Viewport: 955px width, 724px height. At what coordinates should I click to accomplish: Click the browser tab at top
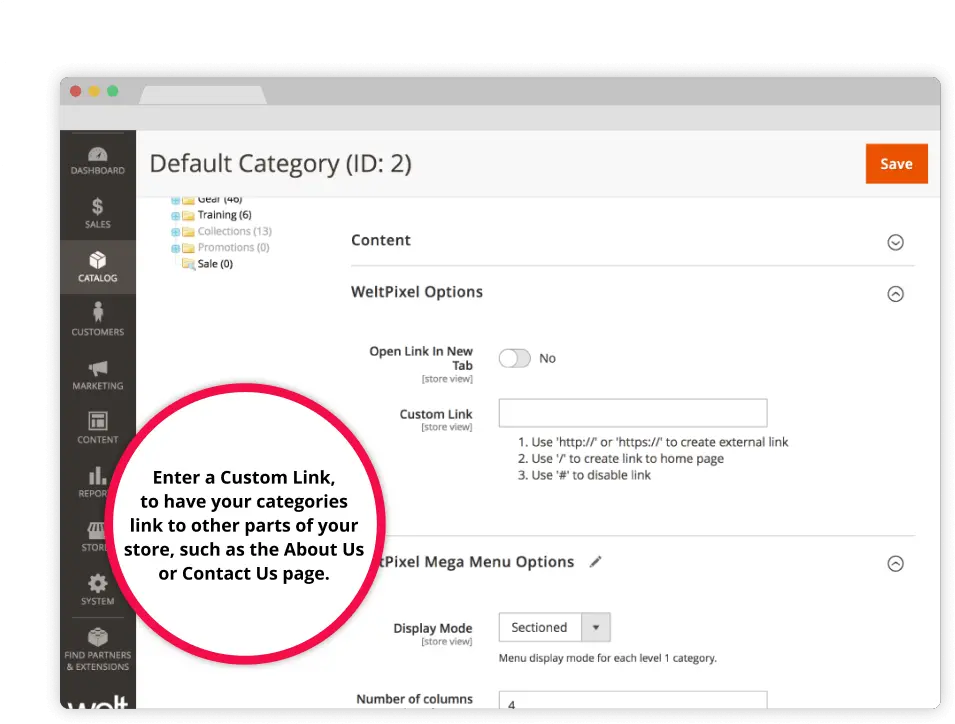(203, 95)
